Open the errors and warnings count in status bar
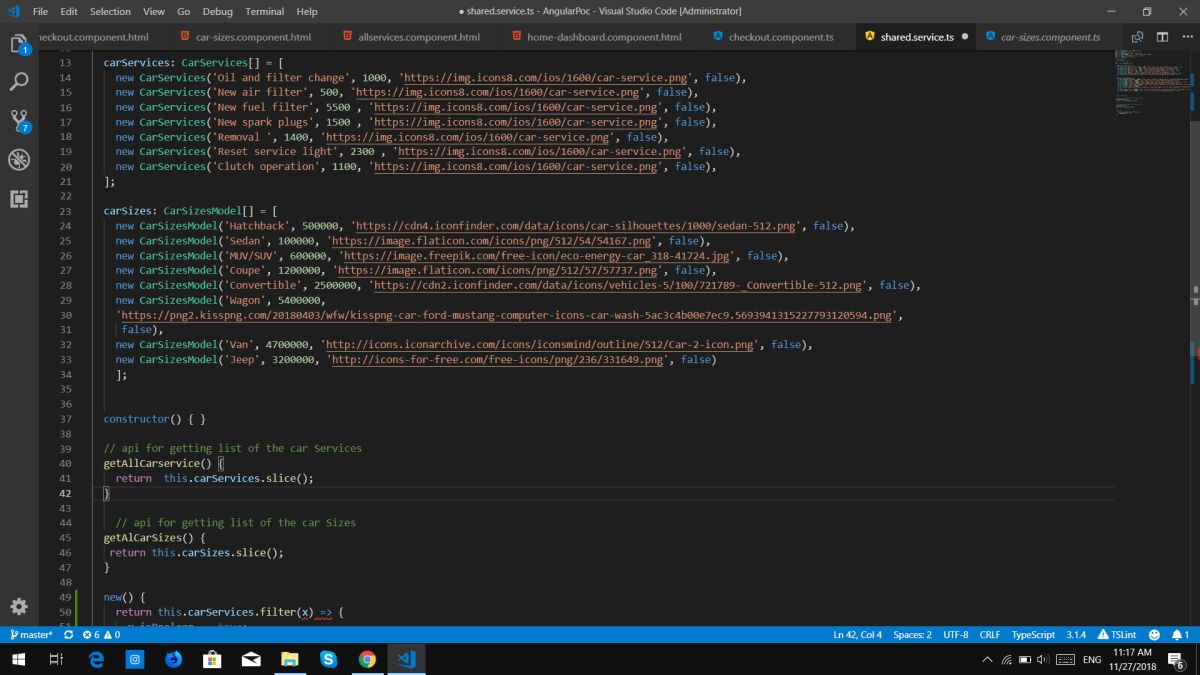This screenshot has height=675, width=1200. point(102,634)
